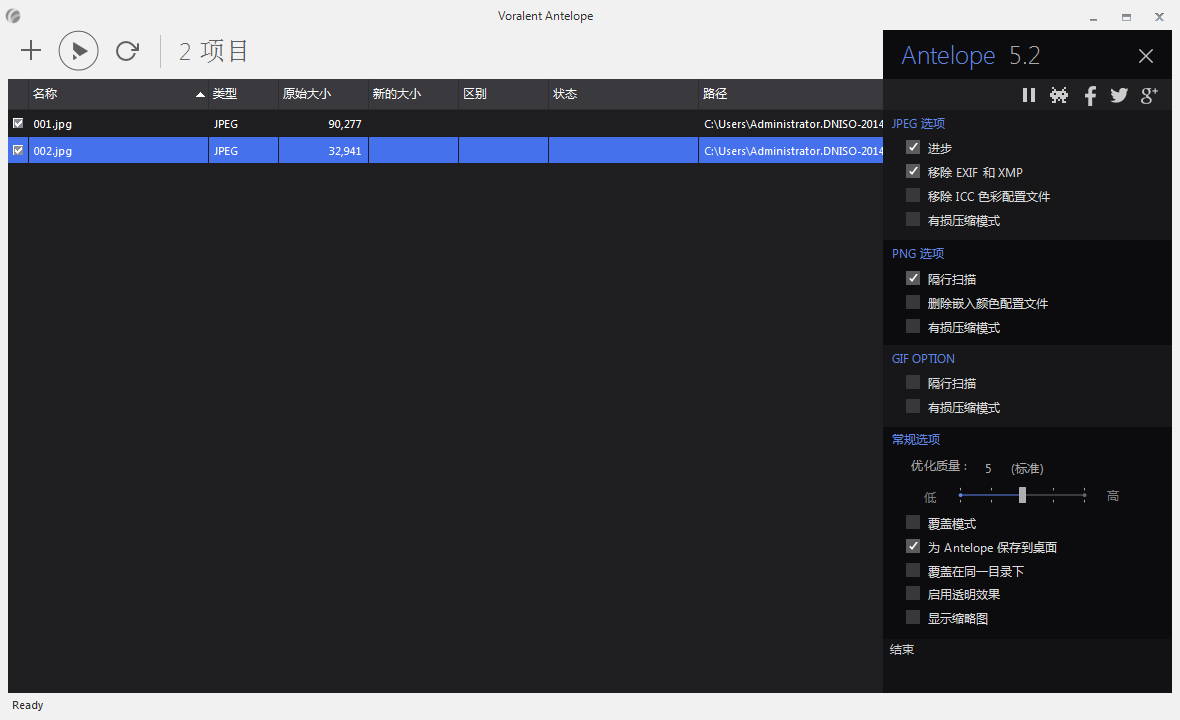Enable 显示缩略图 checkbox
This screenshot has height=720, width=1180.
click(x=913, y=617)
